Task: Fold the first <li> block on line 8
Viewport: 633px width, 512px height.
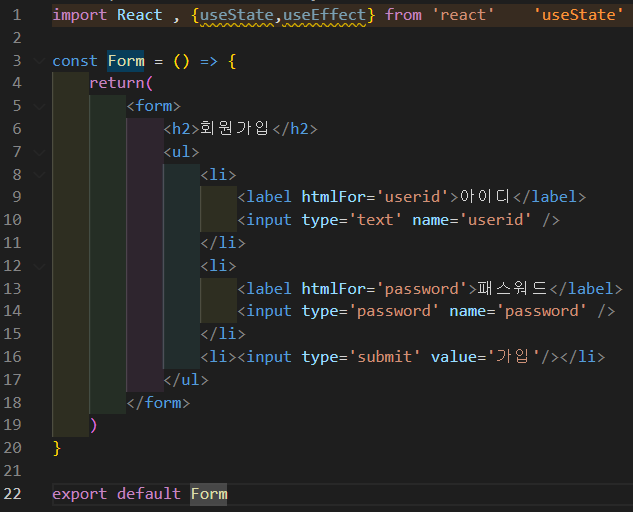Action: 39,175
